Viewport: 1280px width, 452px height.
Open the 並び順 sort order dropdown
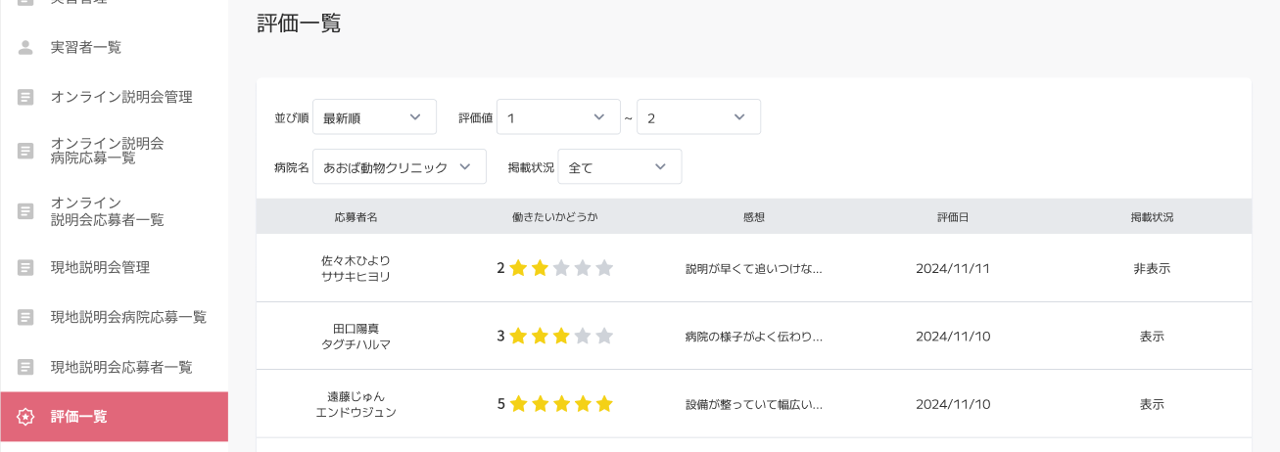(x=374, y=117)
